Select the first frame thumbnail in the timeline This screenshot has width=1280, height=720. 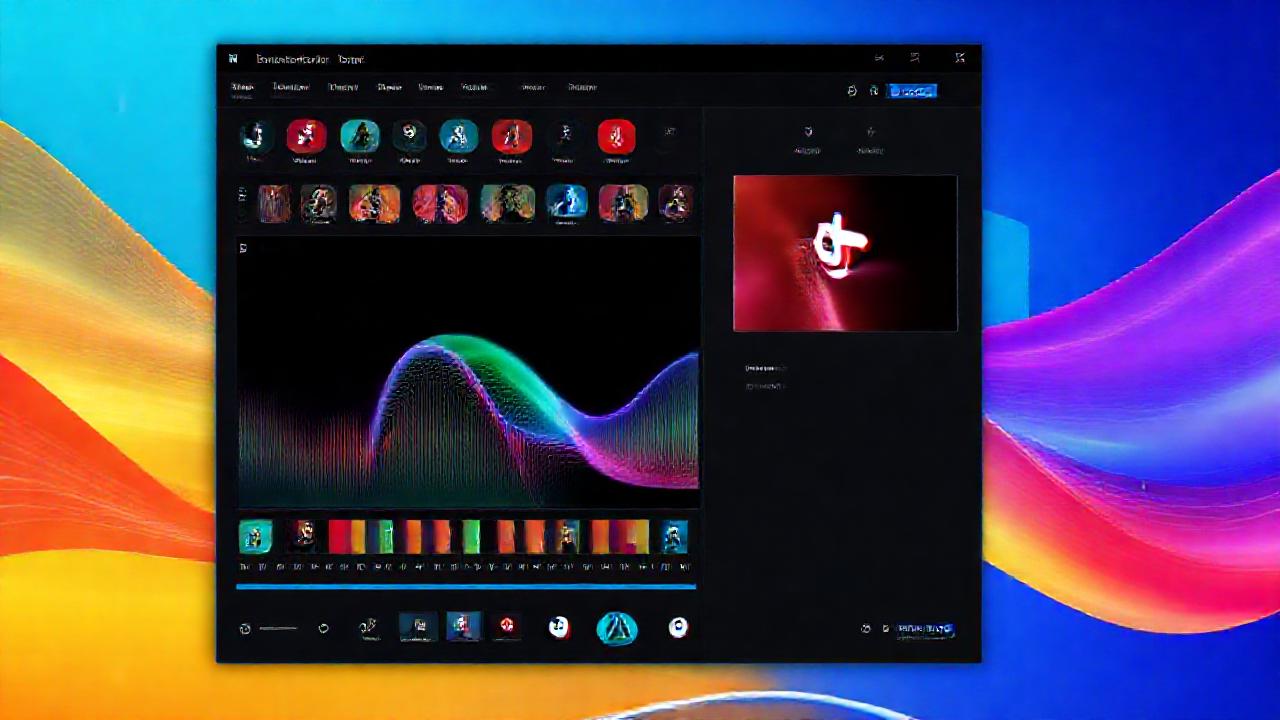[255, 538]
